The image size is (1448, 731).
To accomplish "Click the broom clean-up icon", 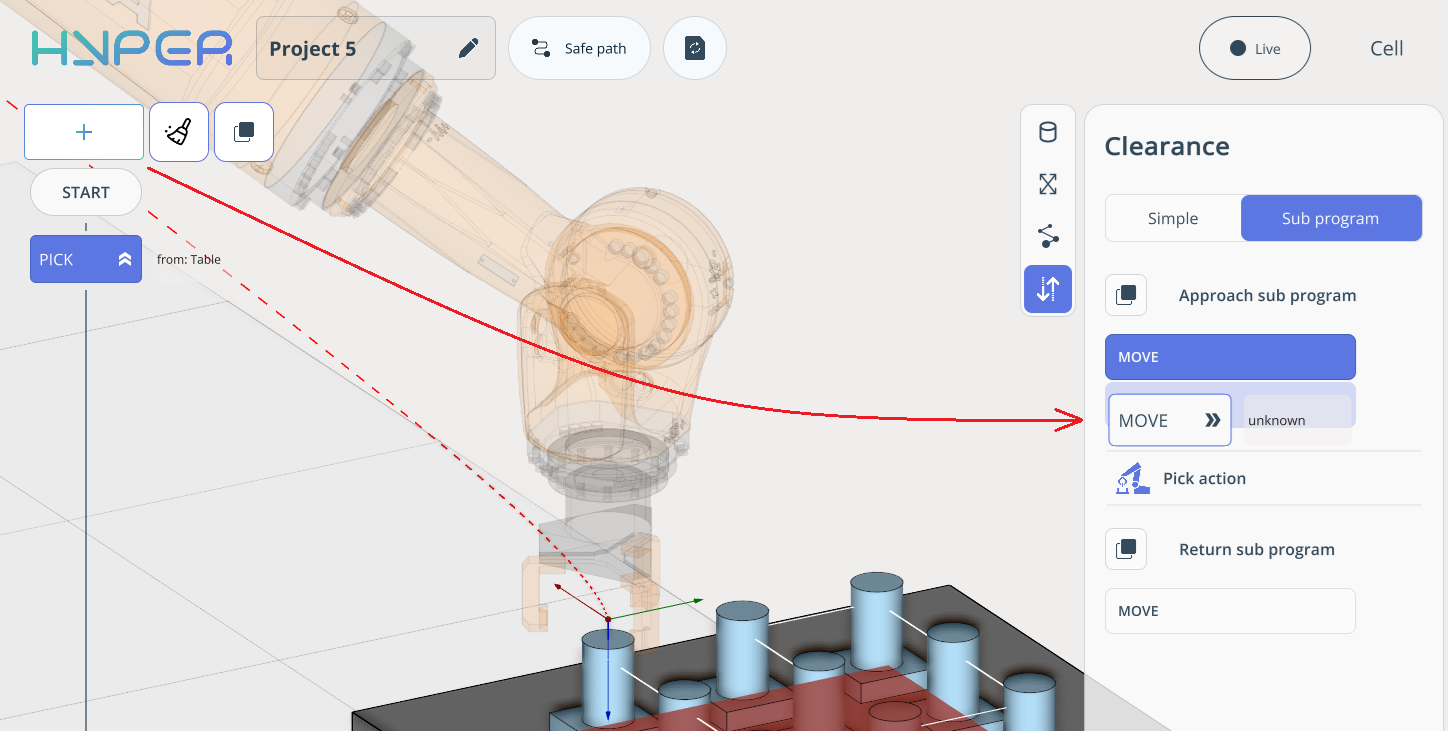I will click(179, 132).
